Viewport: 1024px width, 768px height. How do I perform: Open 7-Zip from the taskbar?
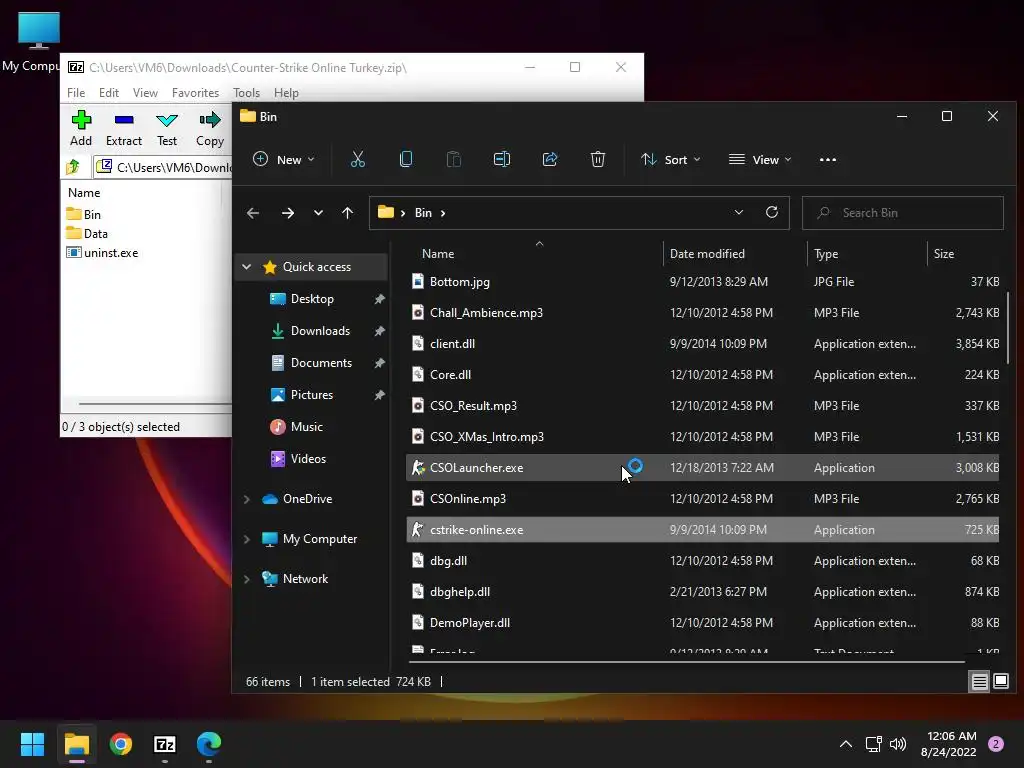165,744
